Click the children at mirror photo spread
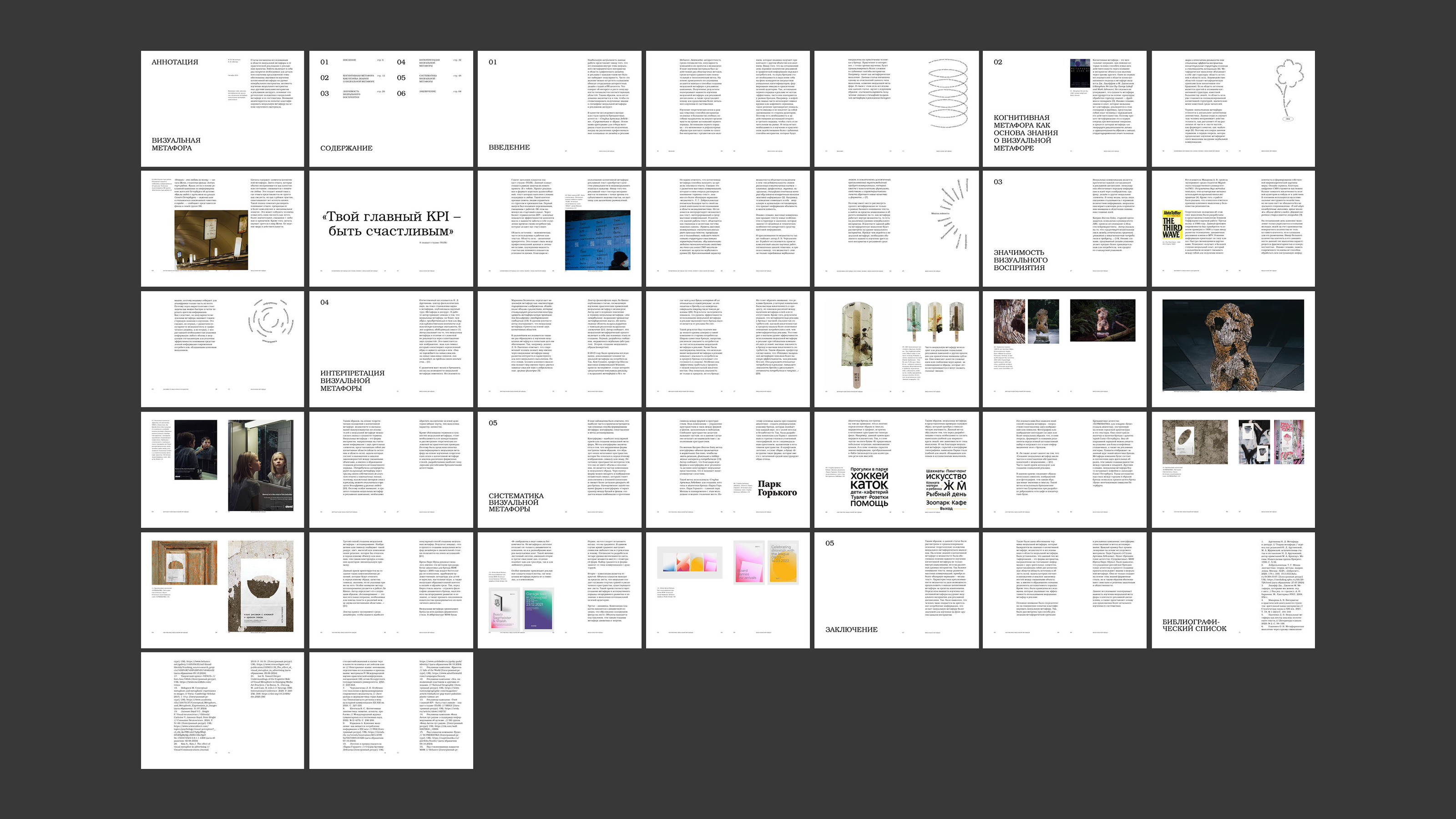1456x819 pixels. click(222, 469)
